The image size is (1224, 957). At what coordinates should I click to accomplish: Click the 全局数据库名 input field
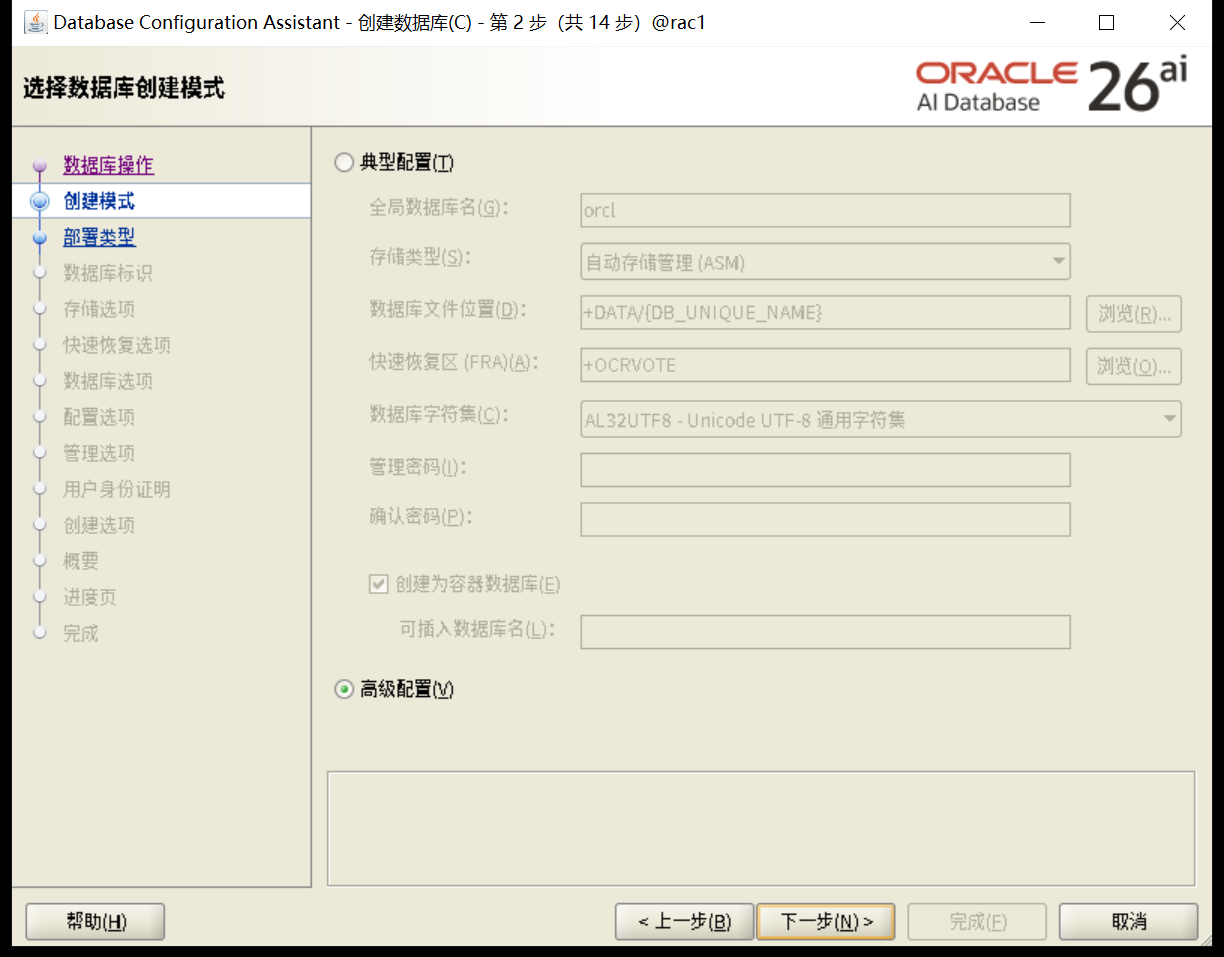pos(825,211)
